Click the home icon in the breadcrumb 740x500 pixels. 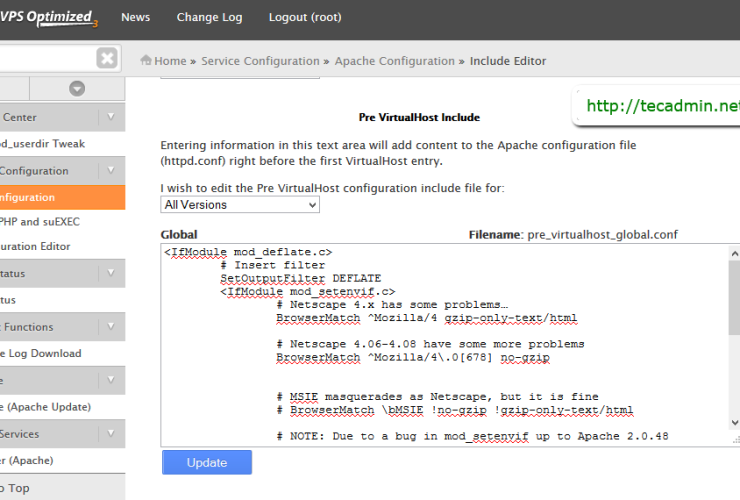146,61
